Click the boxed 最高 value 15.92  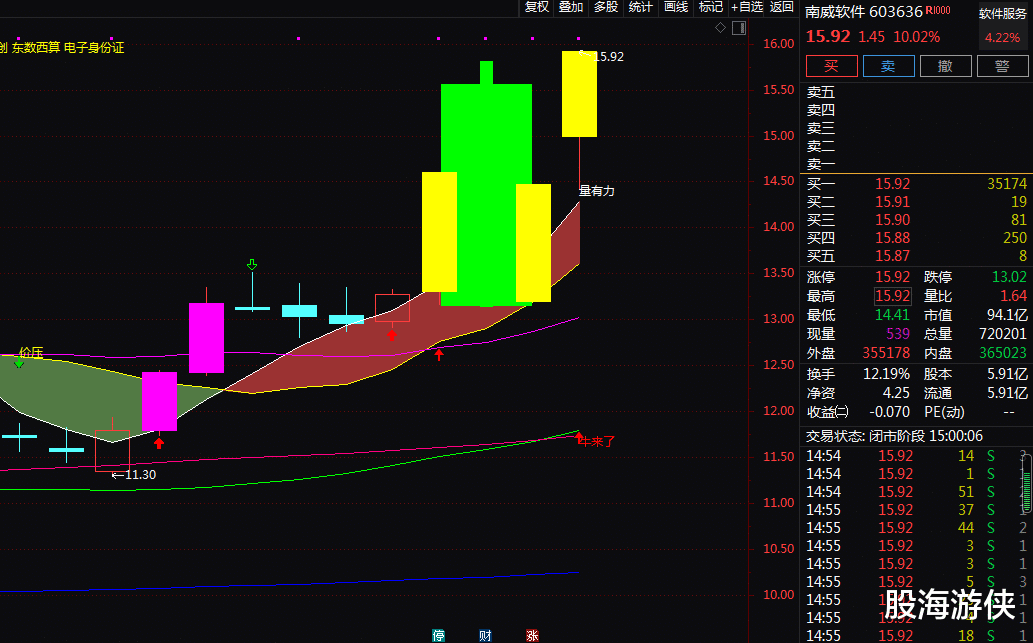[893, 296]
